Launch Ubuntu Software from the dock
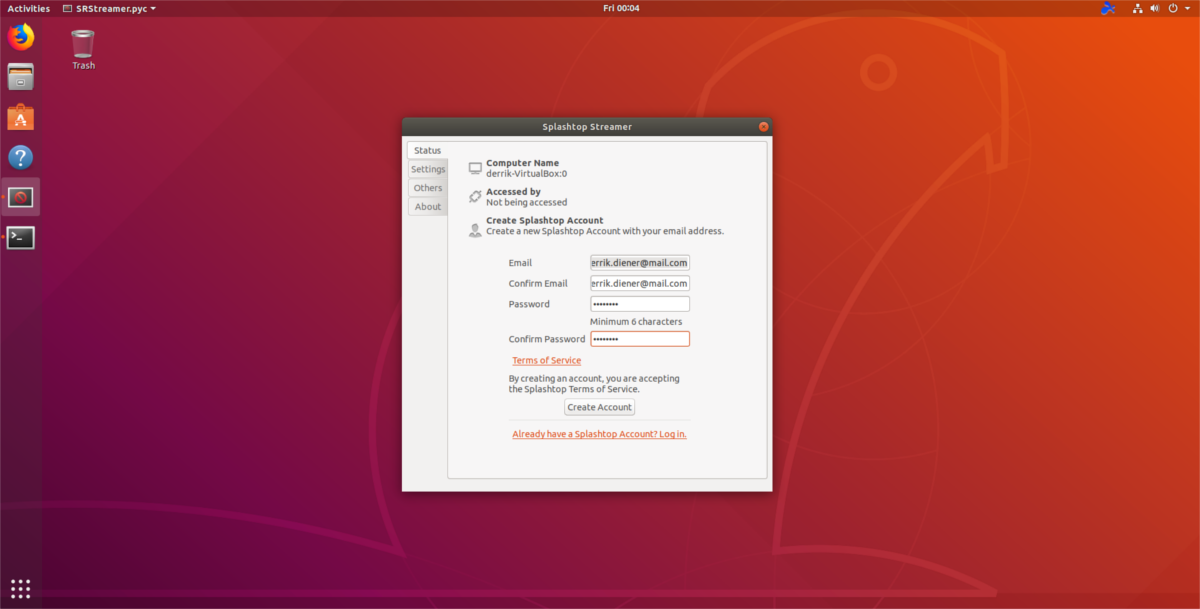 pyautogui.click(x=20, y=117)
